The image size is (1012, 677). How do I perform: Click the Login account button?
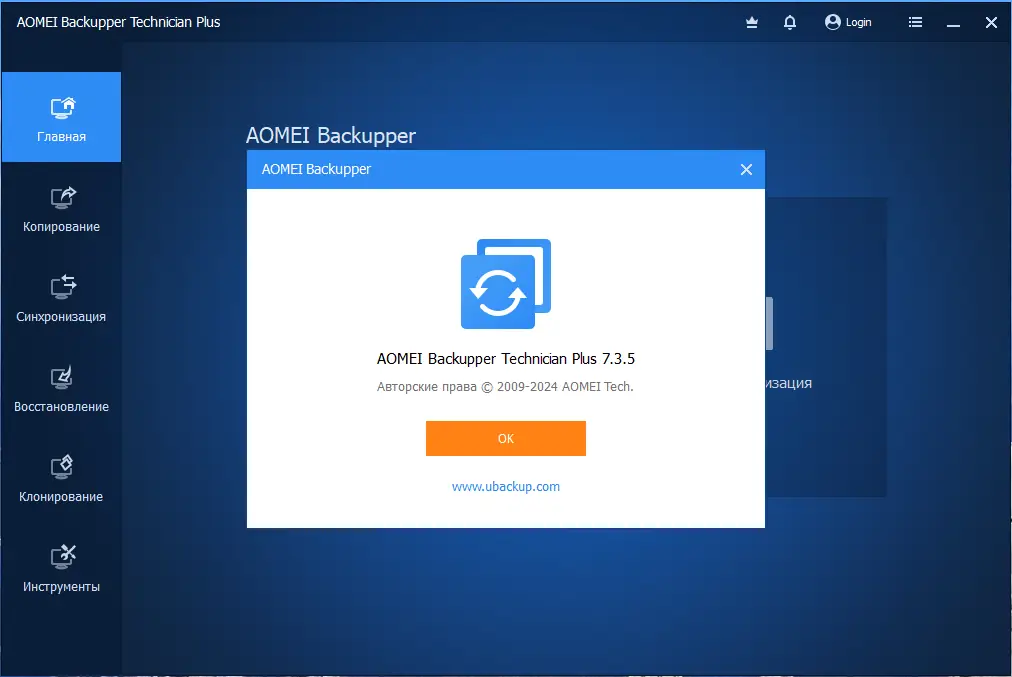(848, 22)
